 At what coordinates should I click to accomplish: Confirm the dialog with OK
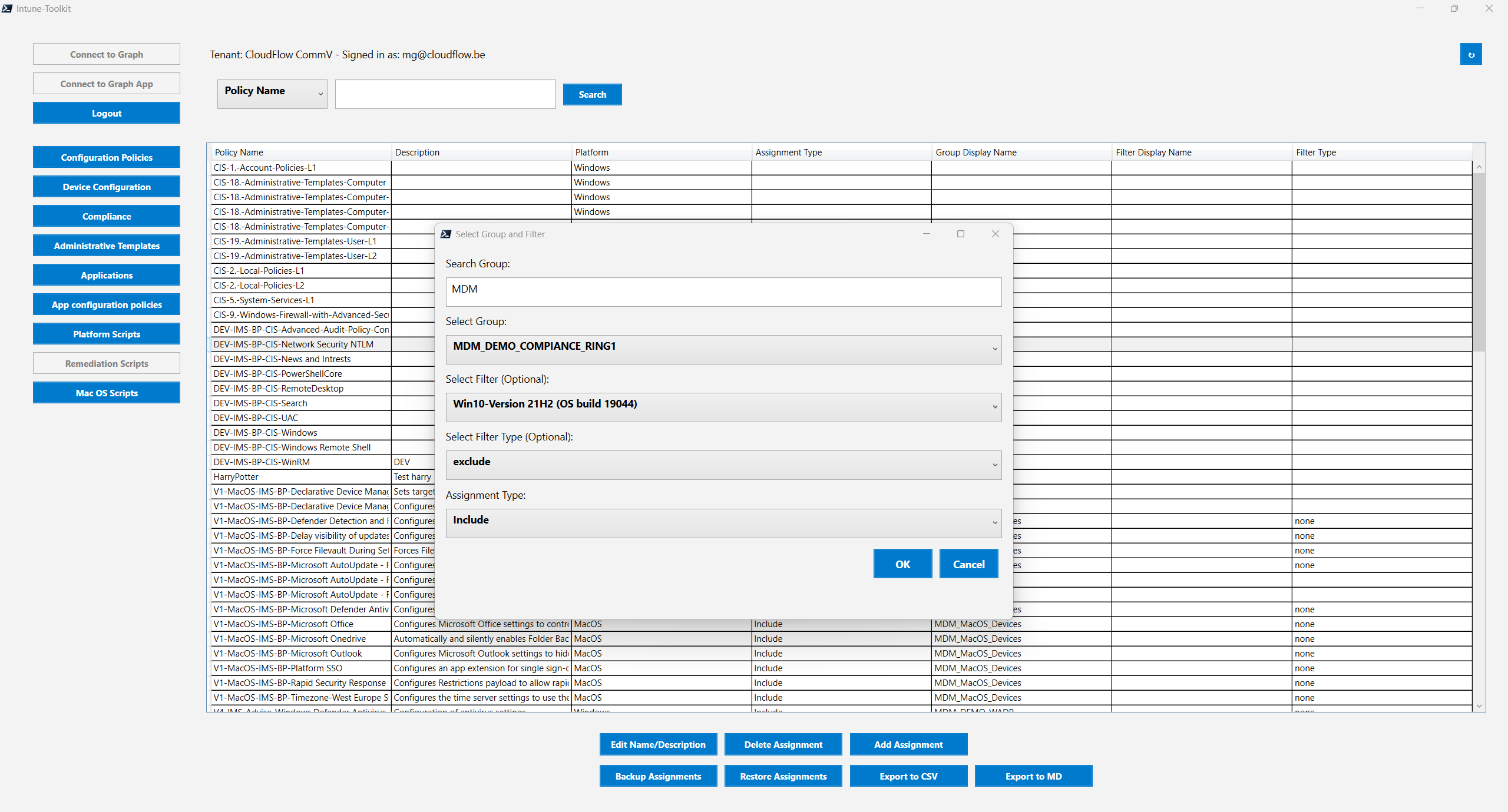coord(902,564)
